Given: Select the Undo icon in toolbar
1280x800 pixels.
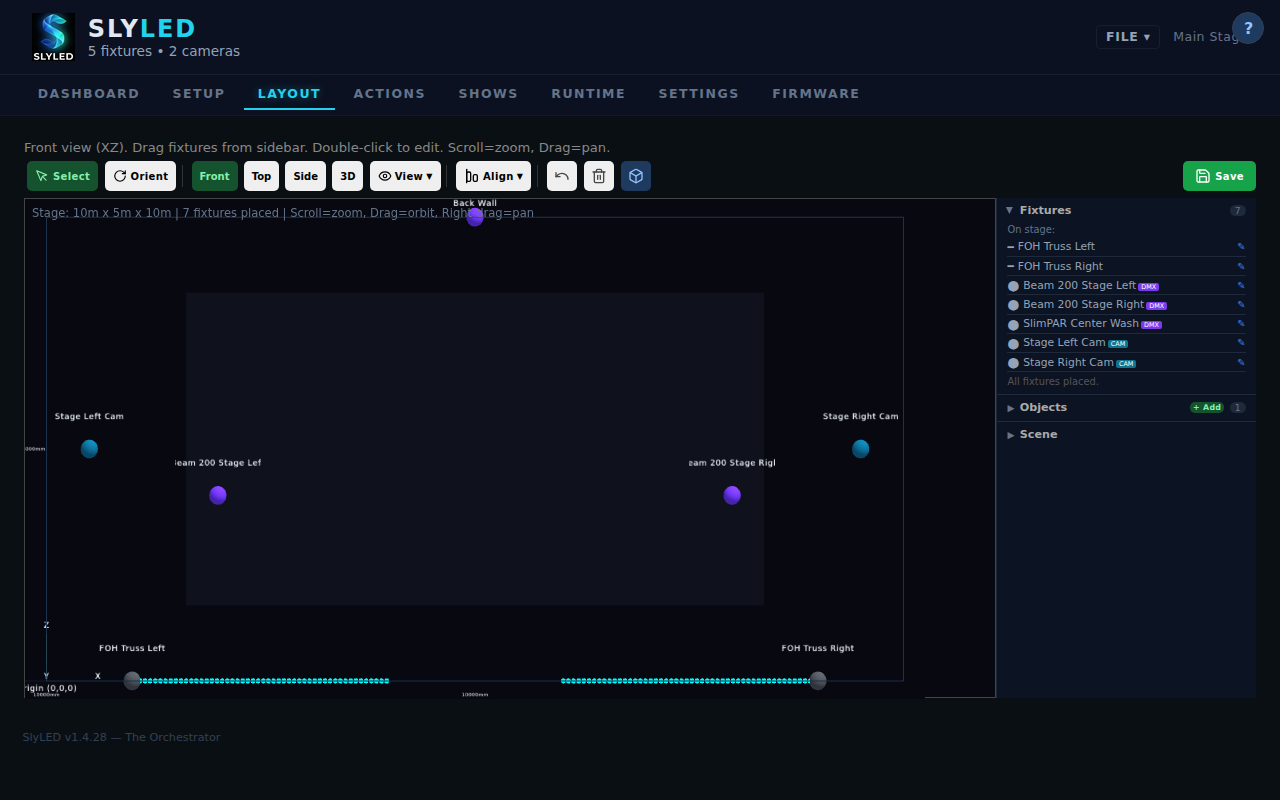Looking at the screenshot, I should click(x=561, y=176).
